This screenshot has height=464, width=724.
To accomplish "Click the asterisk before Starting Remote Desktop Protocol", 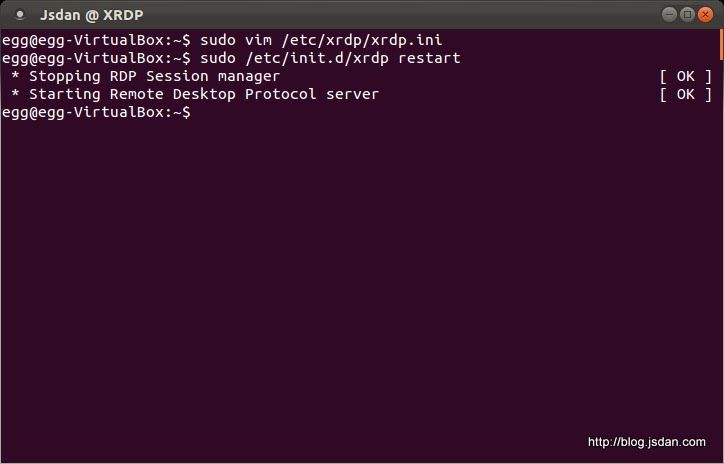I will [15, 95].
